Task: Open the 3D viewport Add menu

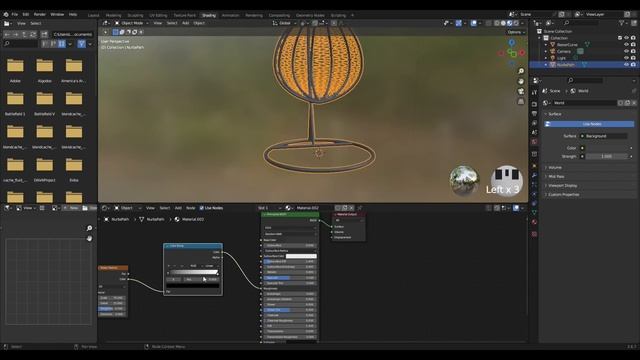Action: (186, 23)
